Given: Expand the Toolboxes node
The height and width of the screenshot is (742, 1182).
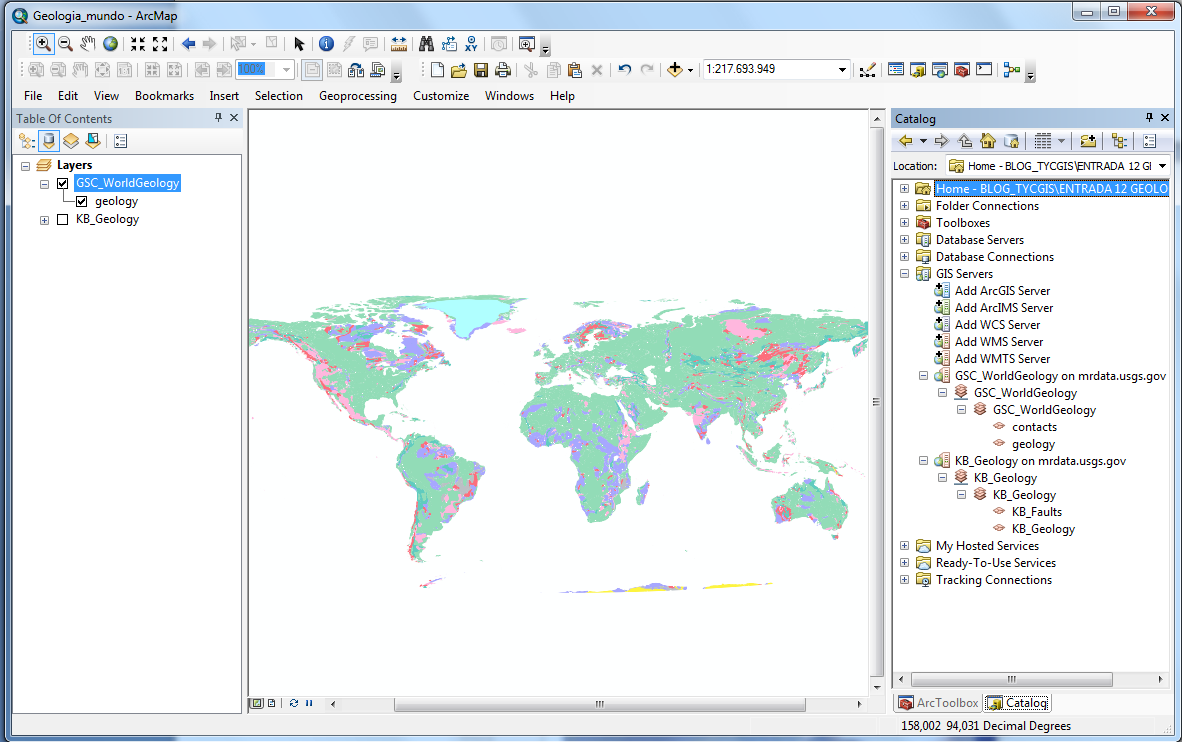Looking at the screenshot, I should click(905, 222).
